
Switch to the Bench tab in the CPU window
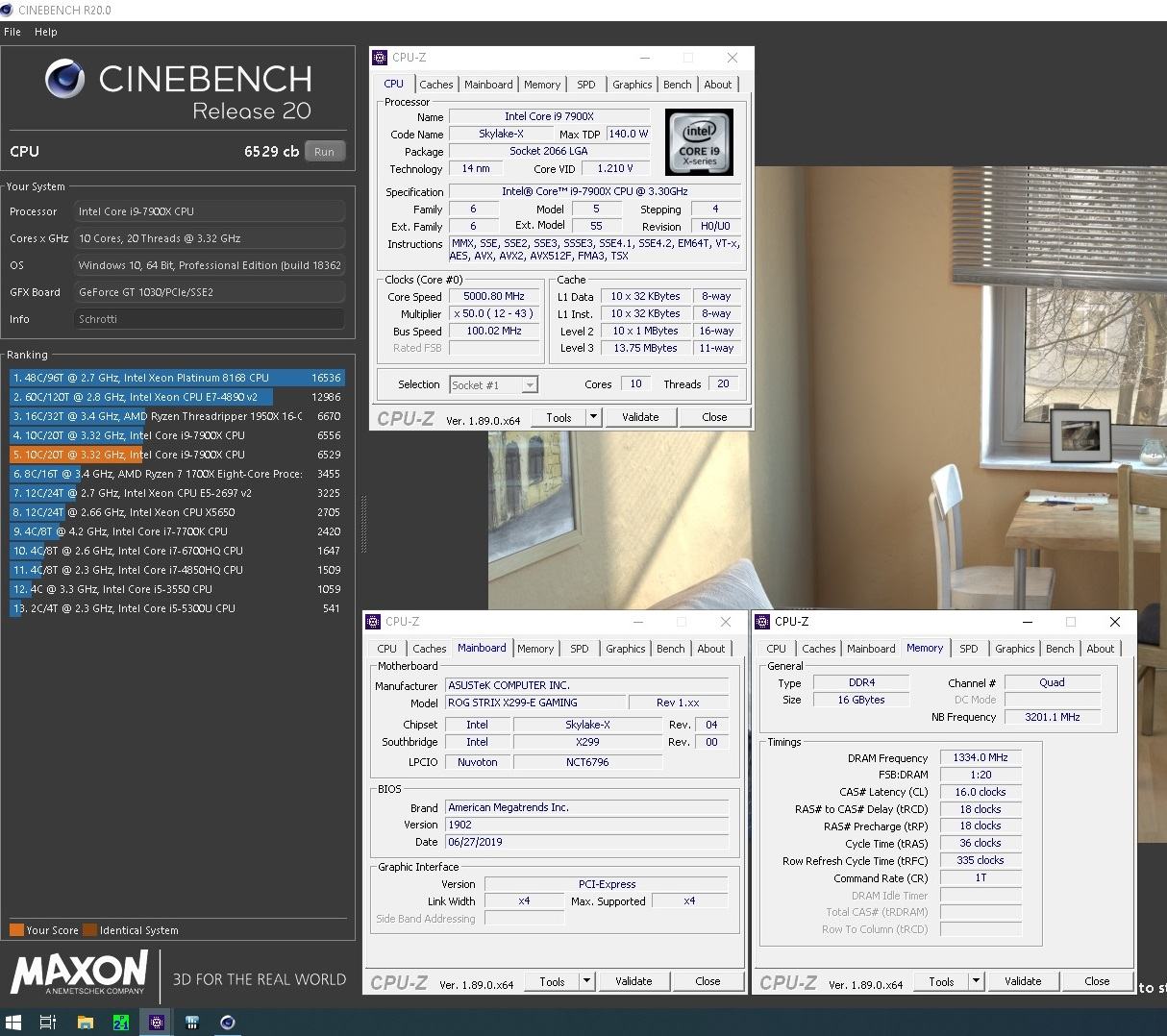click(678, 85)
